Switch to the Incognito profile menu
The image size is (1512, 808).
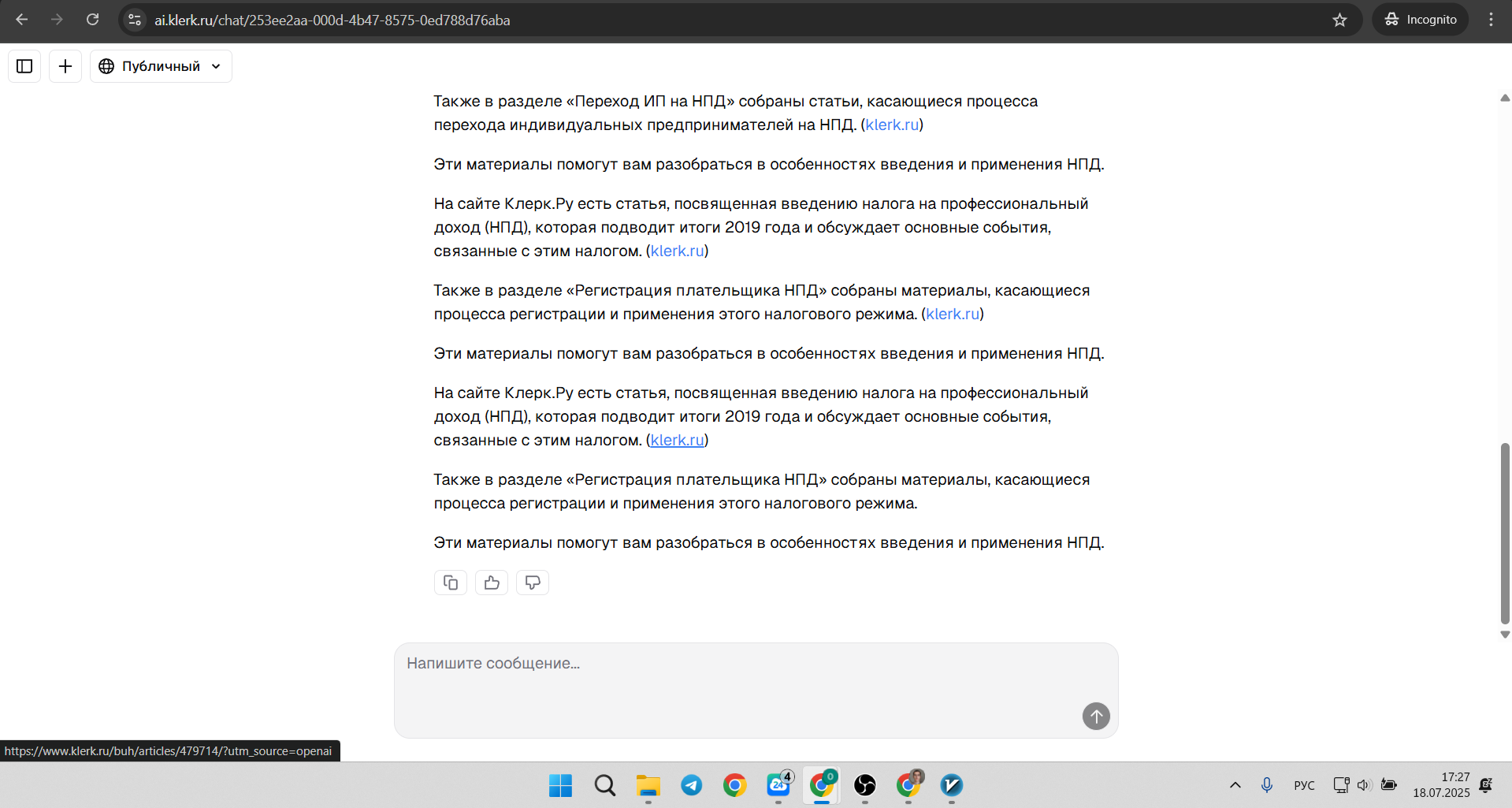[1420, 19]
